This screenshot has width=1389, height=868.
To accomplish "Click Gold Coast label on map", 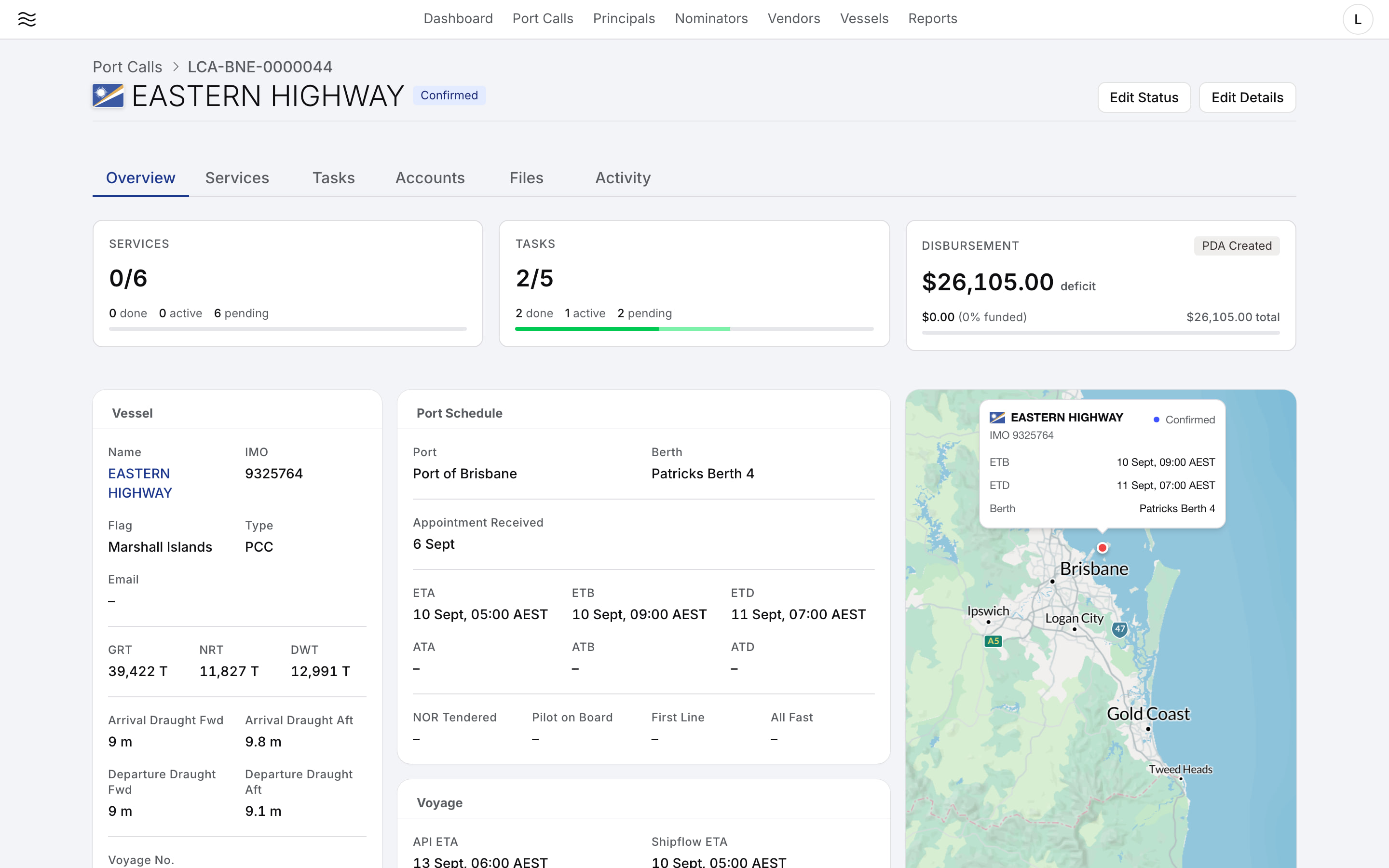I will [1148, 714].
